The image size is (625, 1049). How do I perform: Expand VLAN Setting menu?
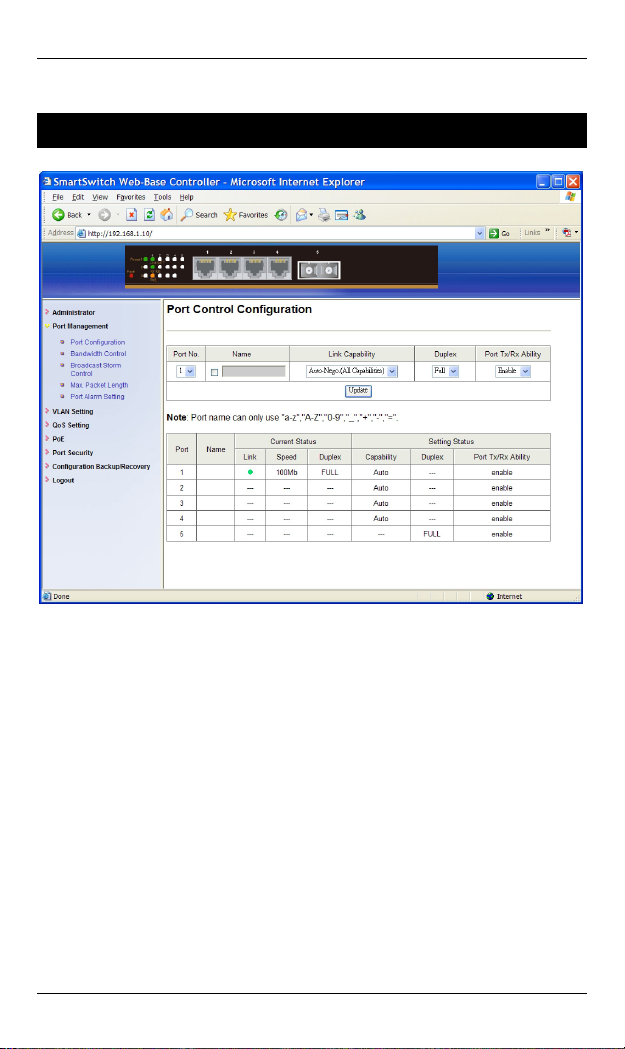73,411
